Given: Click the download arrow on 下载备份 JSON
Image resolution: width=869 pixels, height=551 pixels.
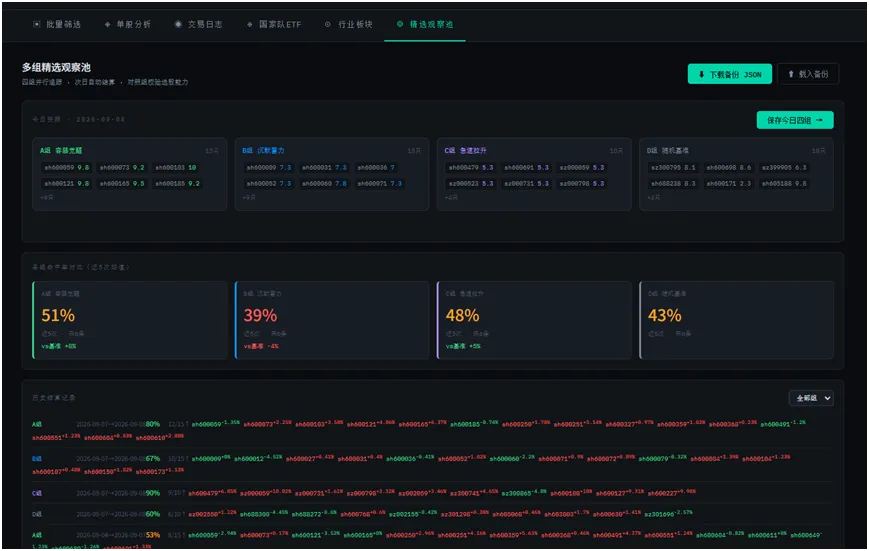Looking at the screenshot, I should pos(702,74).
